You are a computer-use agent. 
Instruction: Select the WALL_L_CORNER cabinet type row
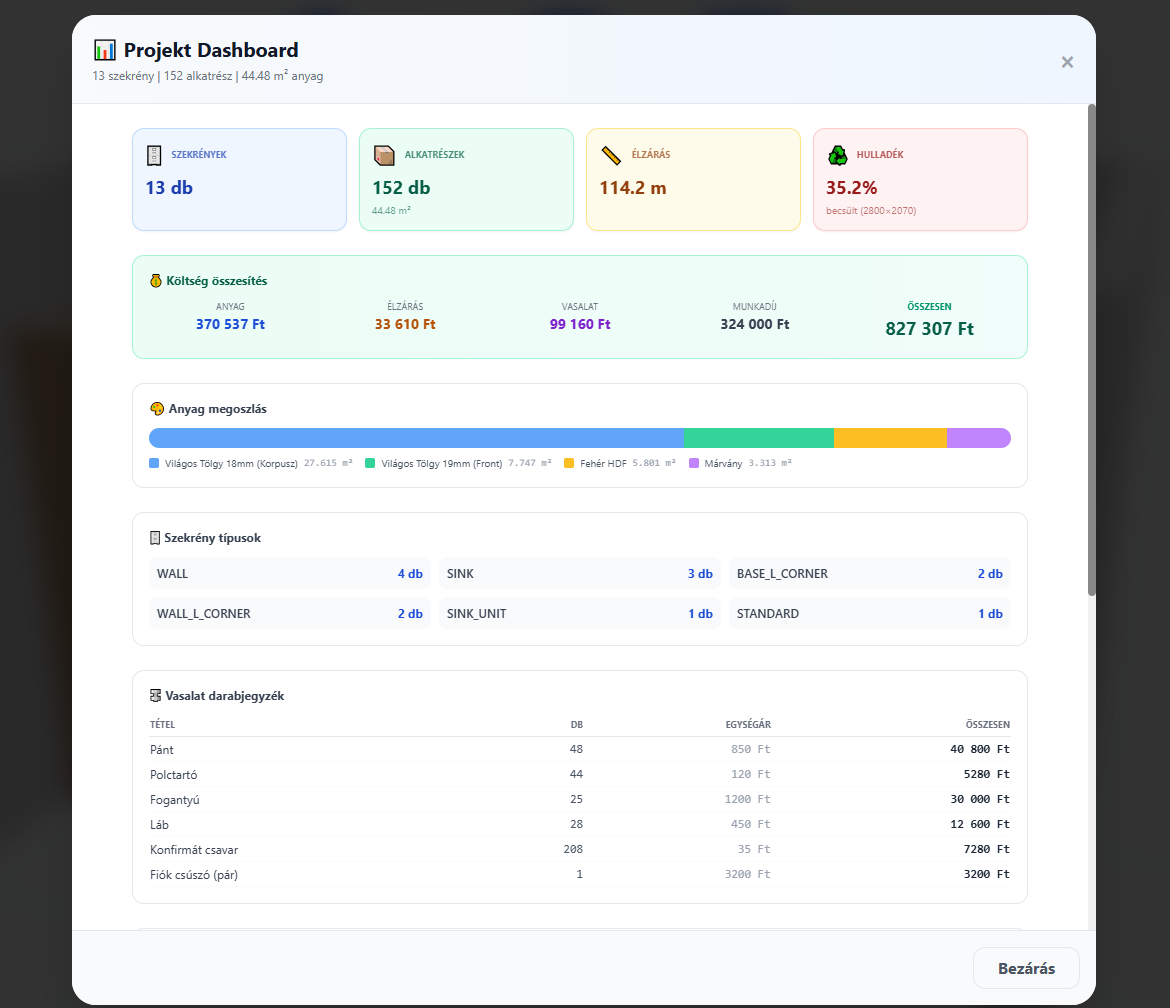(290, 613)
